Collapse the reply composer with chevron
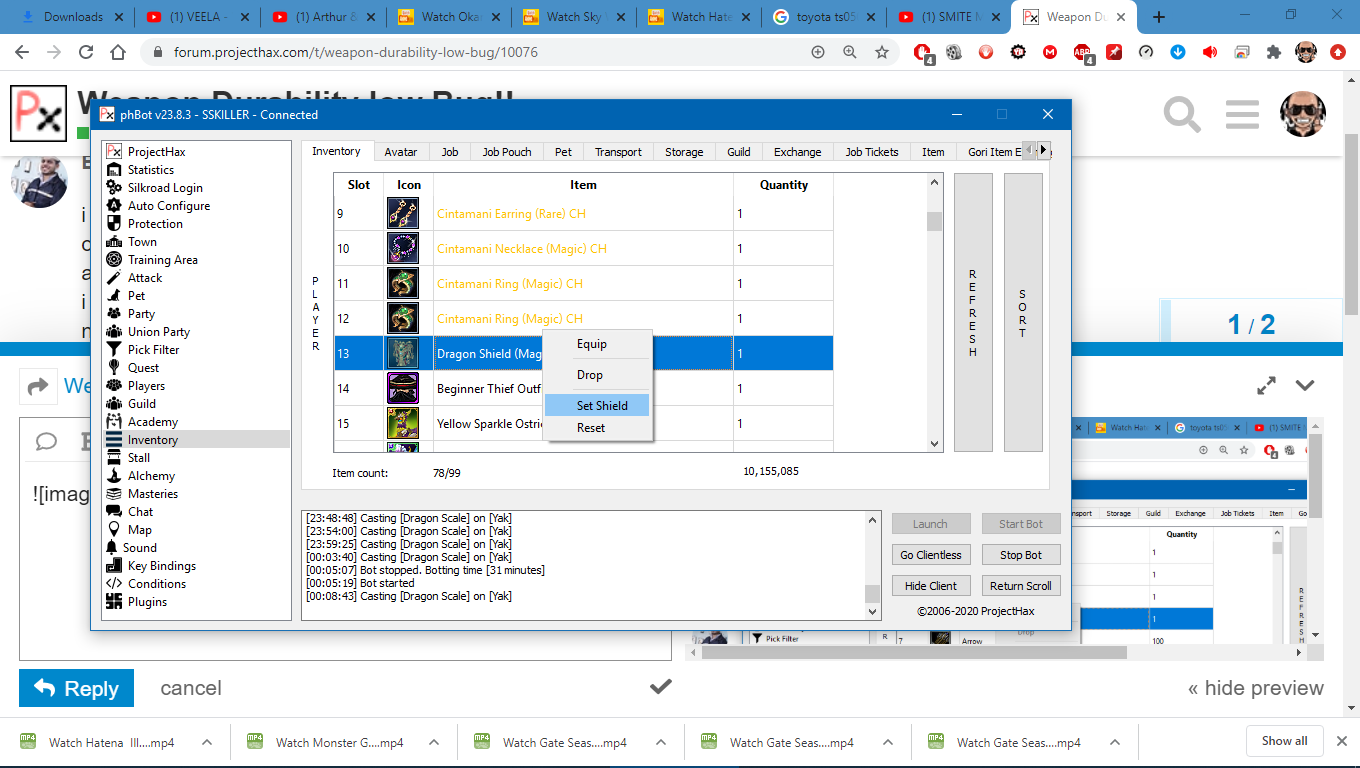 (x=1304, y=385)
